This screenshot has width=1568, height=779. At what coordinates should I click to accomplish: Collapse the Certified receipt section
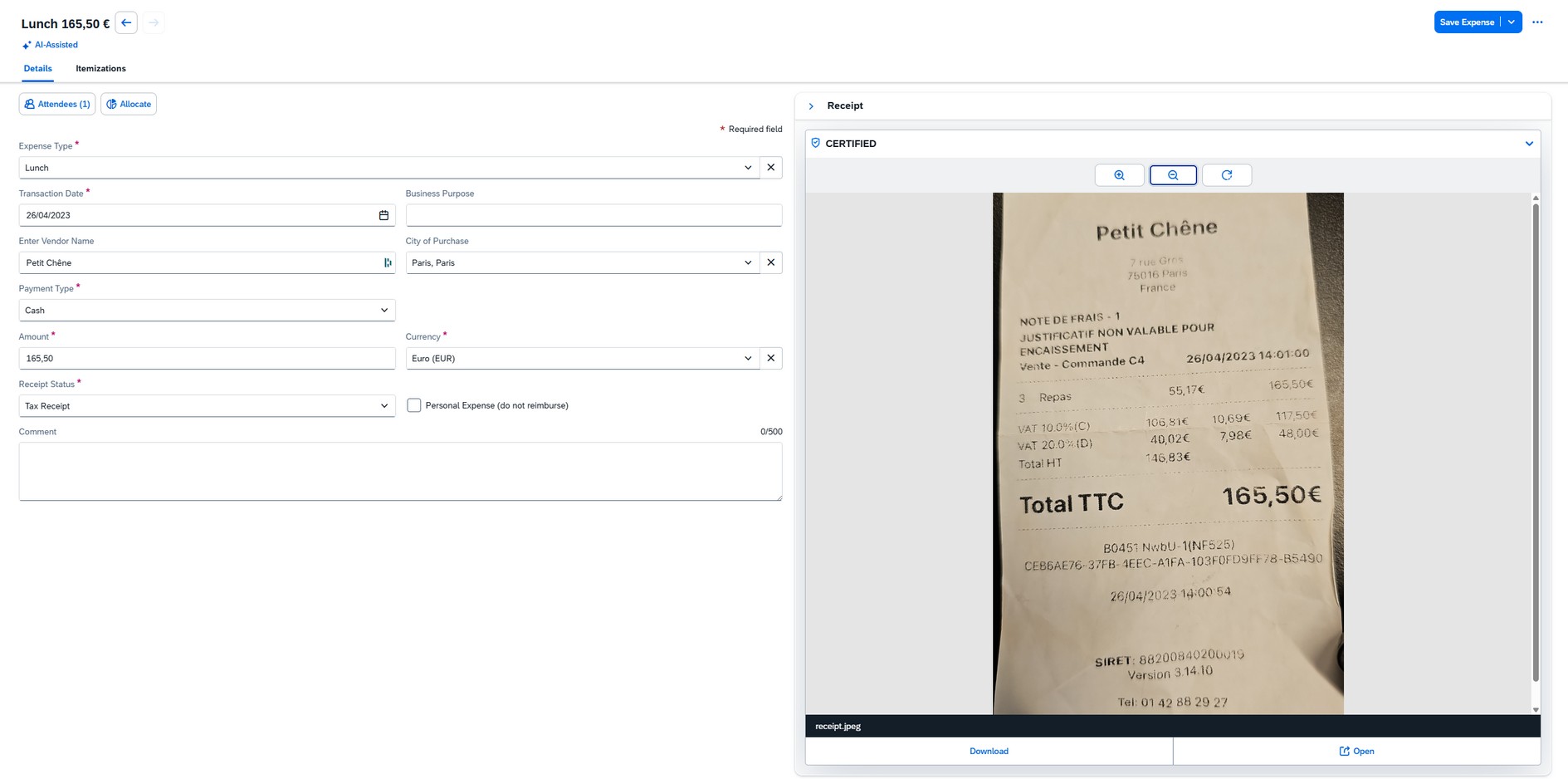click(x=1529, y=144)
